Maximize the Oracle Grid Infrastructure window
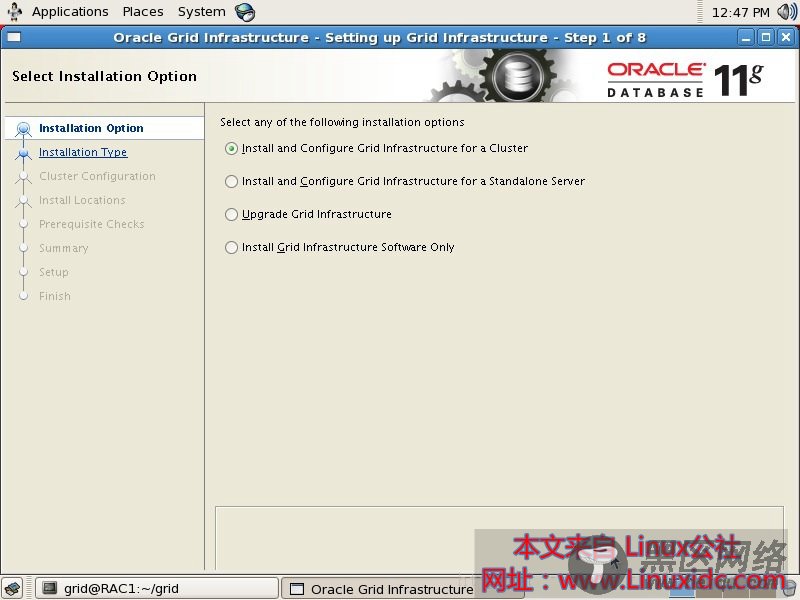The height and width of the screenshot is (600, 800). (766, 38)
